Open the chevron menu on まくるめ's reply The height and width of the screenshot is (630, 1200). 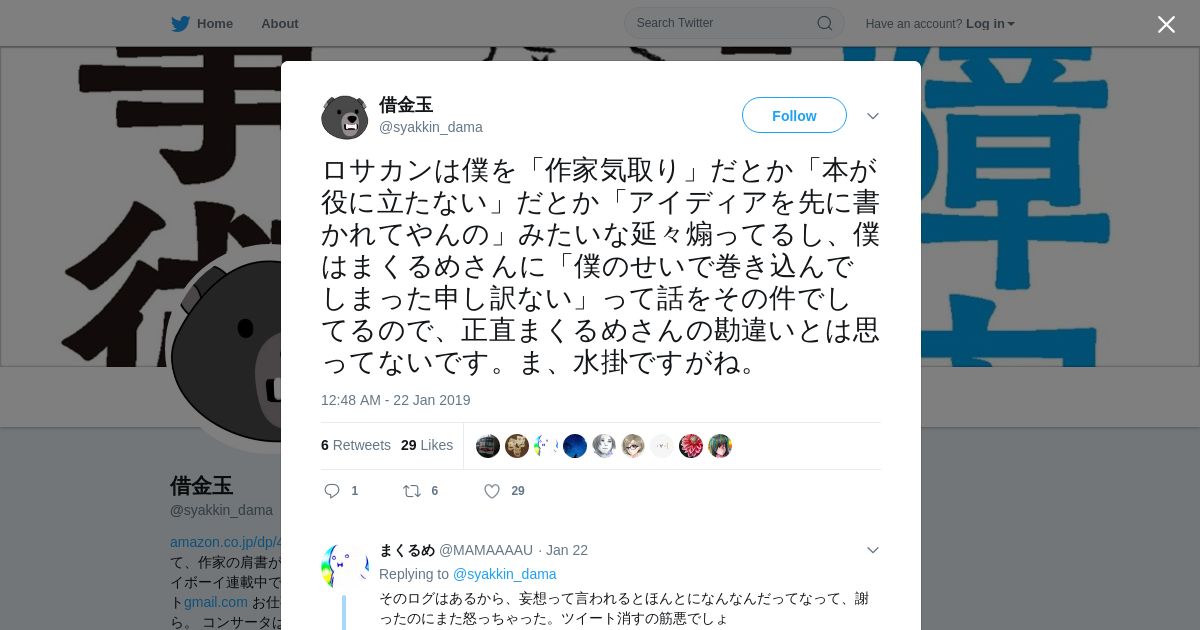click(873, 550)
